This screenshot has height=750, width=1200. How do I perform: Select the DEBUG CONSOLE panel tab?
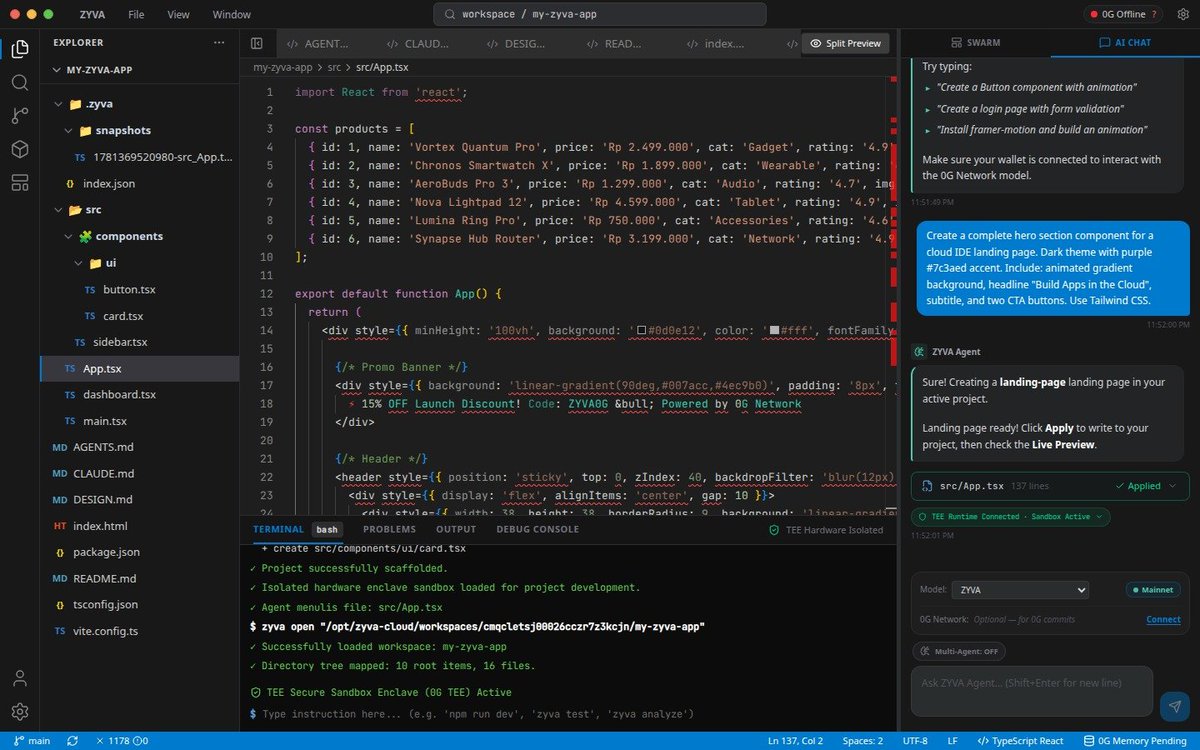pyautogui.click(x=537, y=529)
